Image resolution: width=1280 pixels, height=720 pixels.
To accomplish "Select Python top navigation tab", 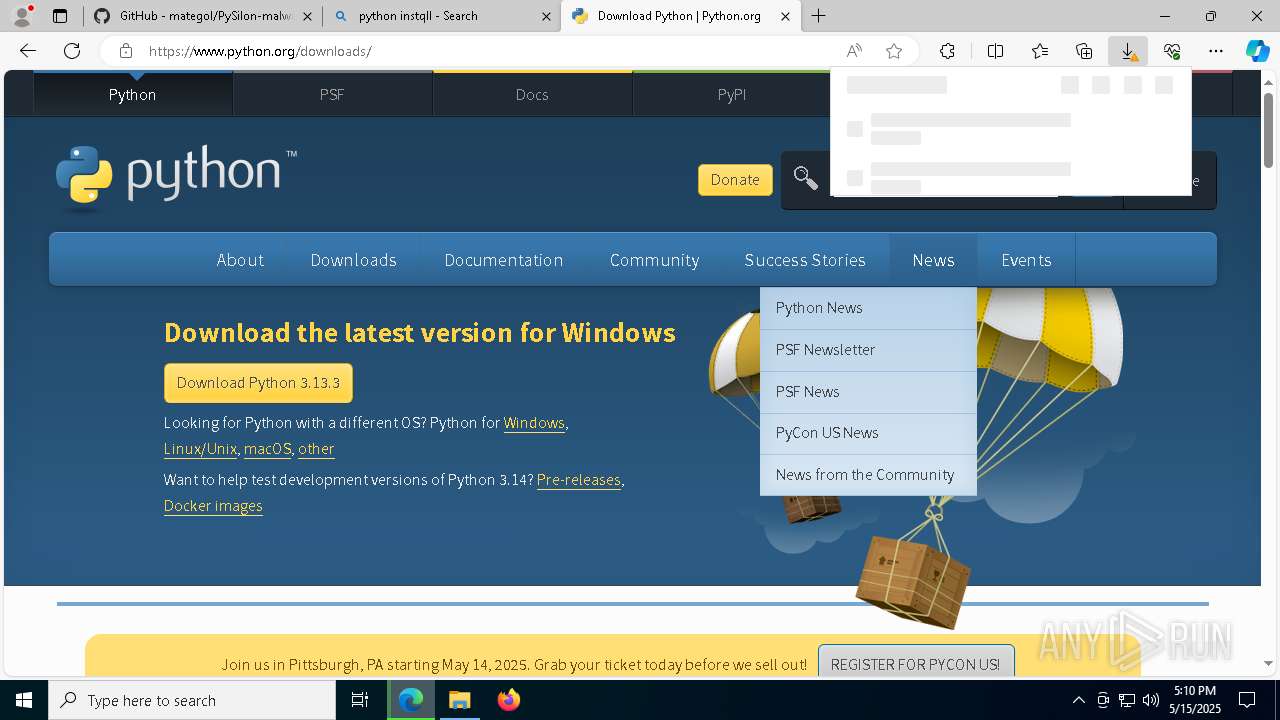I will click(133, 94).
